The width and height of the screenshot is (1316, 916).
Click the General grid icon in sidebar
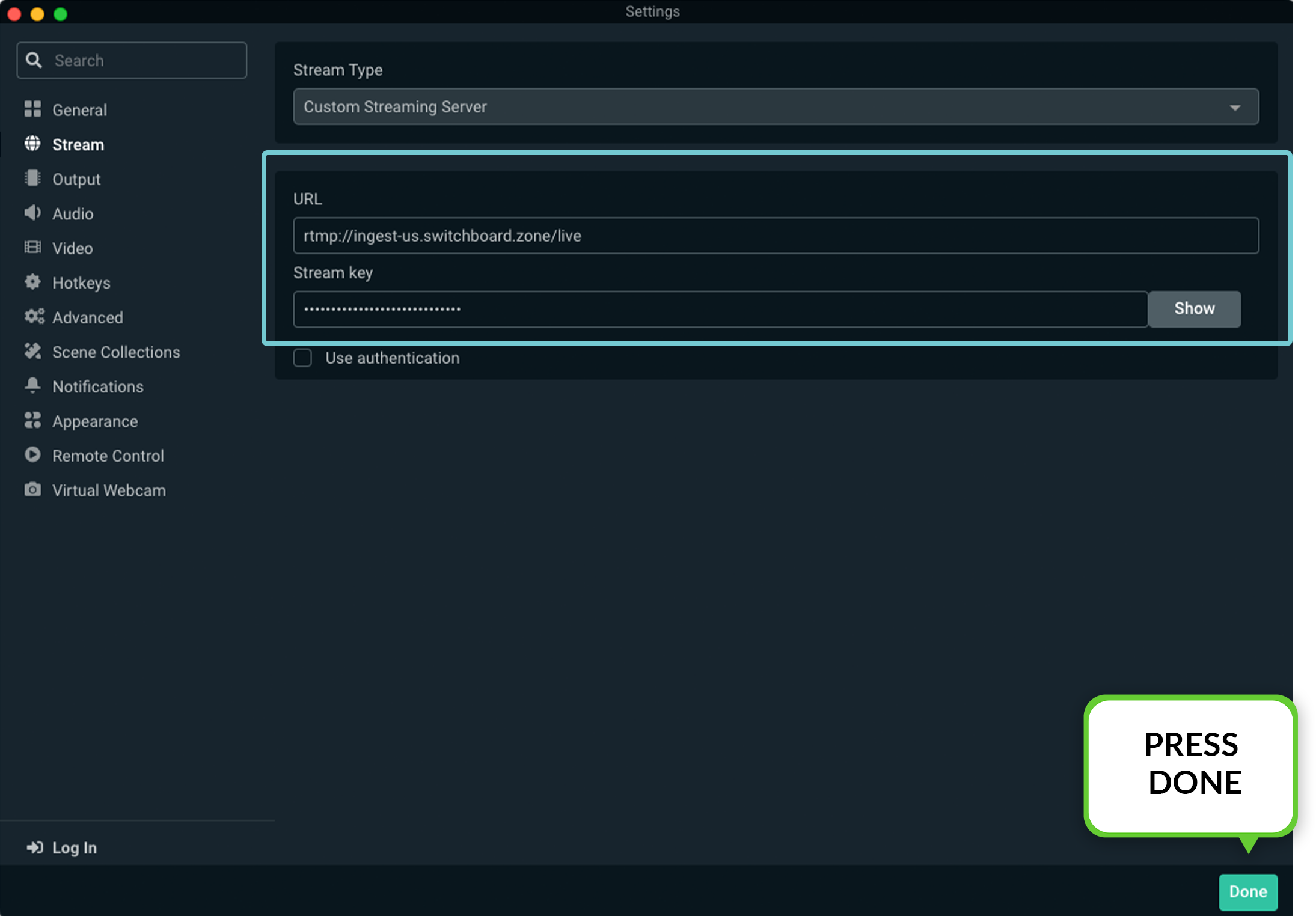pyautogui.click(x=32, y=109)
